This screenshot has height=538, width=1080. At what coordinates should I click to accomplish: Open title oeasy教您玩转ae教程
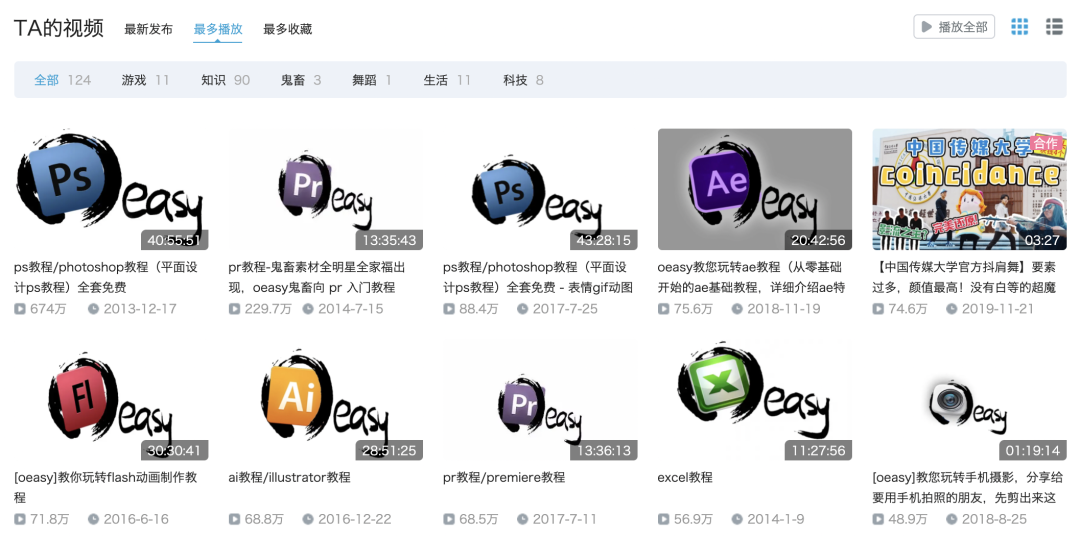click(751, 277)
